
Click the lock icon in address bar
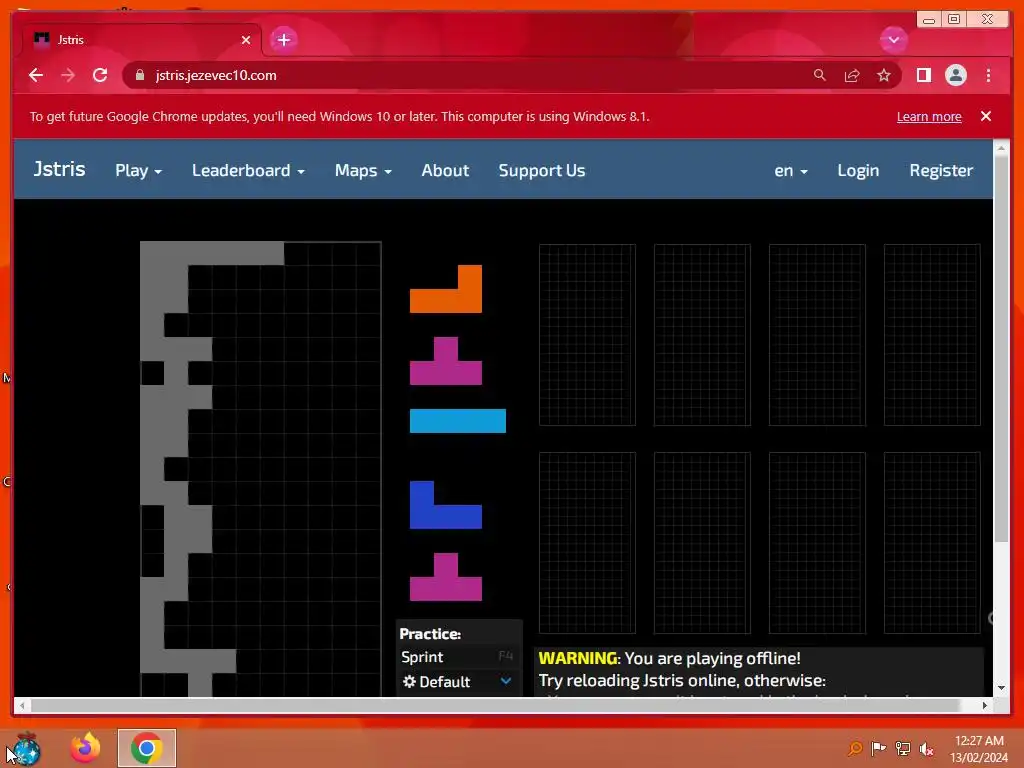(139, 75)
